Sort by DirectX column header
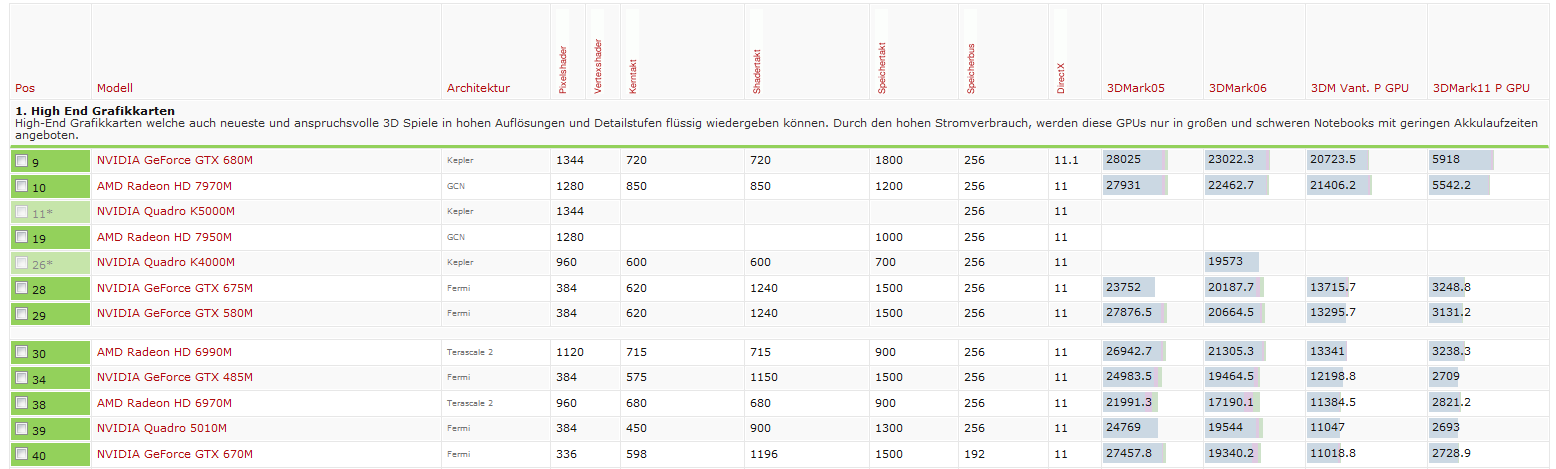Viewport: 1556px width, 469px height. coord(1061,79)
